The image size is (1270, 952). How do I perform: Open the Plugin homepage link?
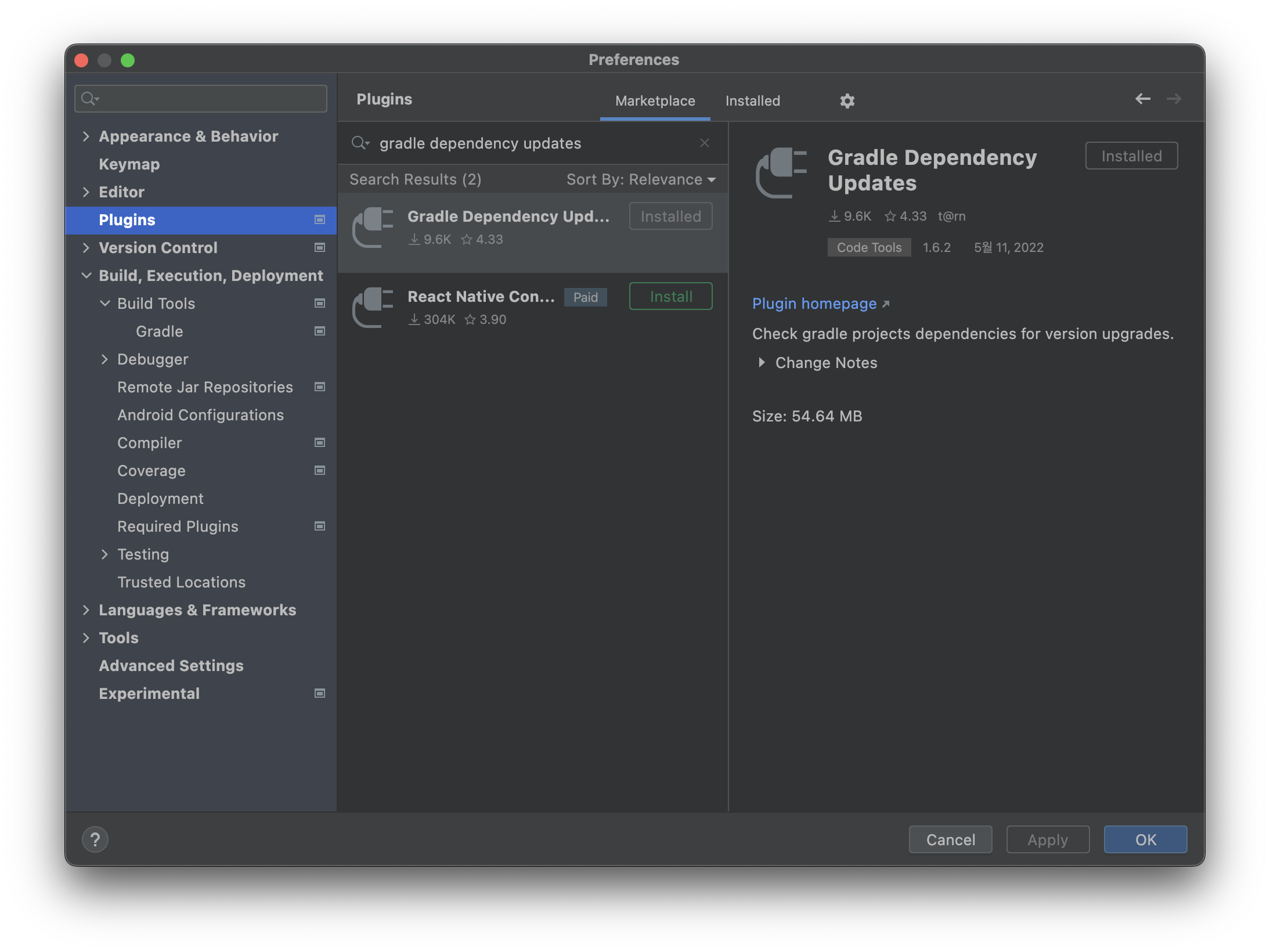(x=814, y=304)
